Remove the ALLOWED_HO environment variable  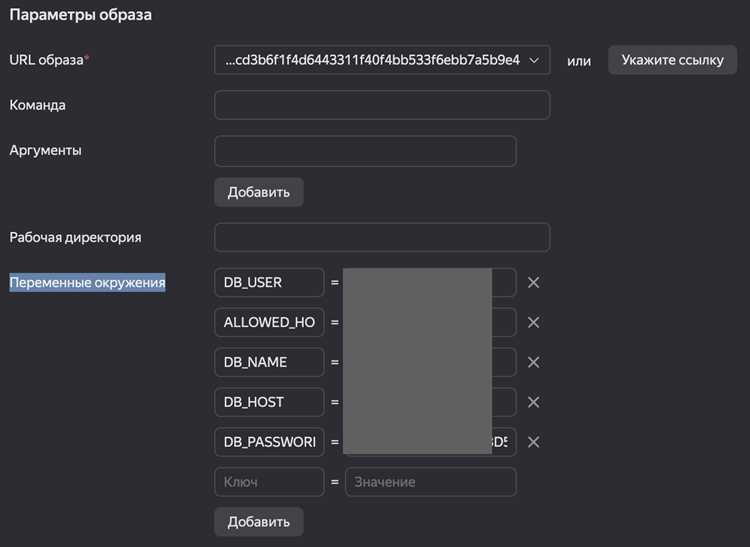533,322
